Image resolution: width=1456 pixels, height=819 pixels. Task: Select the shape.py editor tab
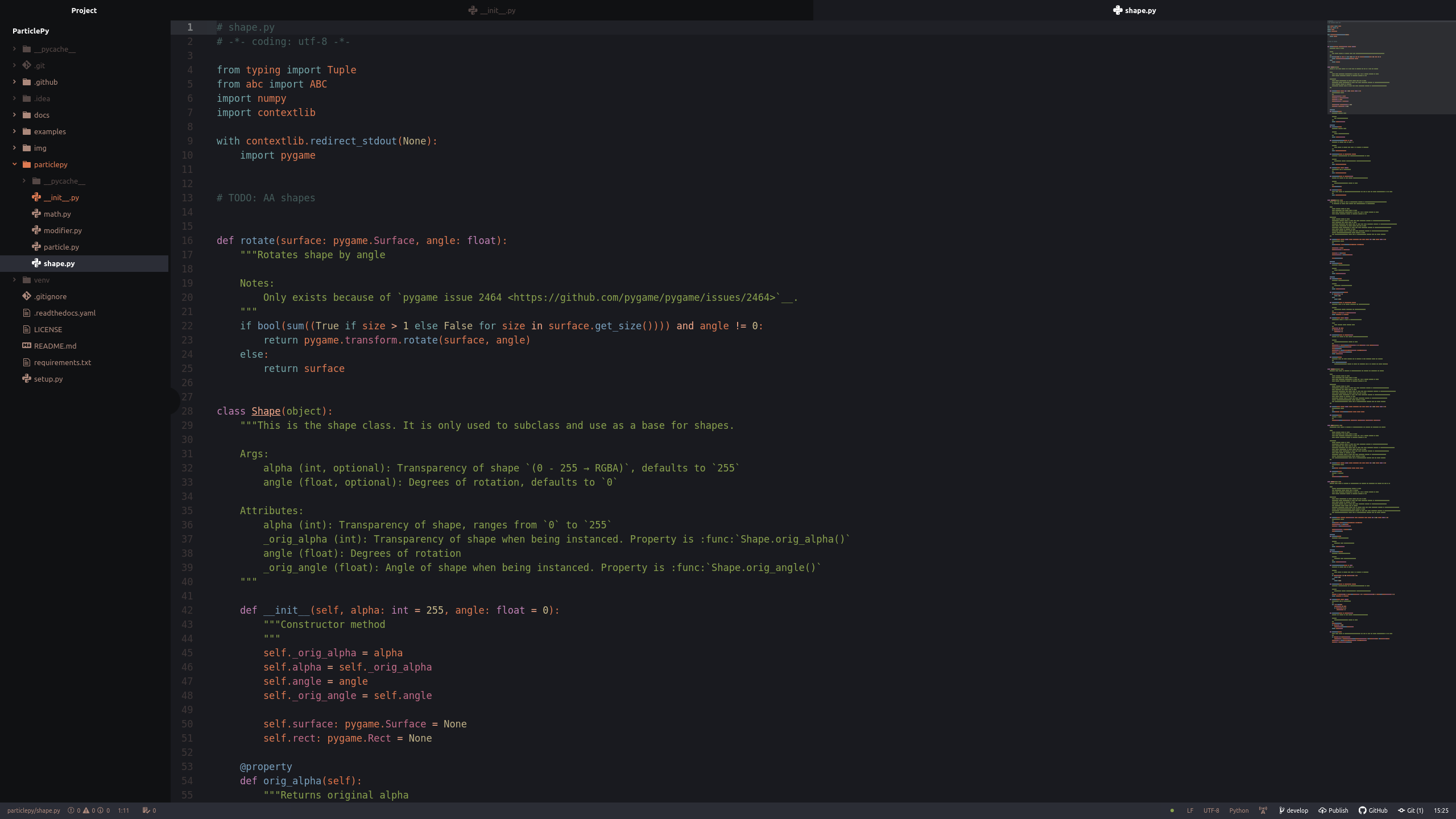[1134, 10]
